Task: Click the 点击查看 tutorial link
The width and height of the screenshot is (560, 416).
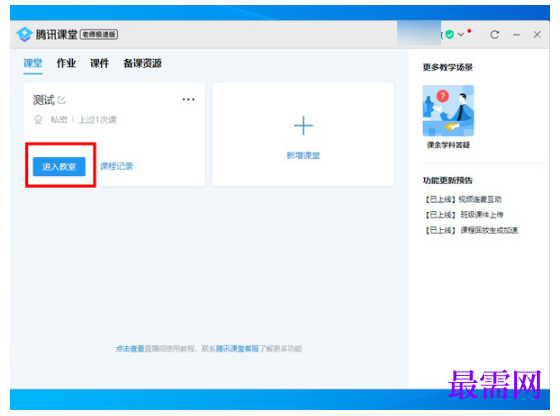Action: pos(130,349)
